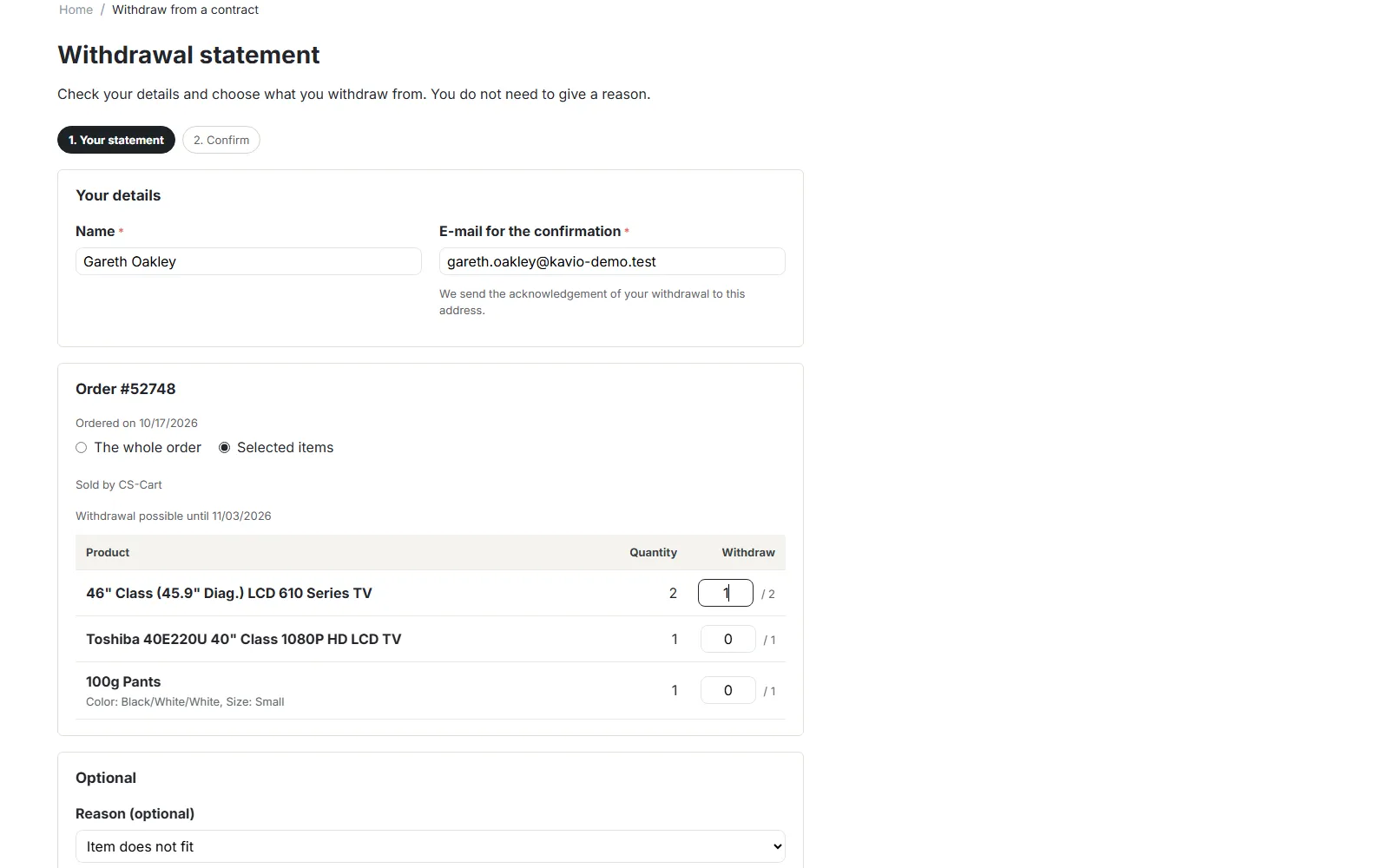The image size is (1389, 868).
Task: Click the 'Your details' section heading
Action: pyautogui.click(x=118, y=195)
